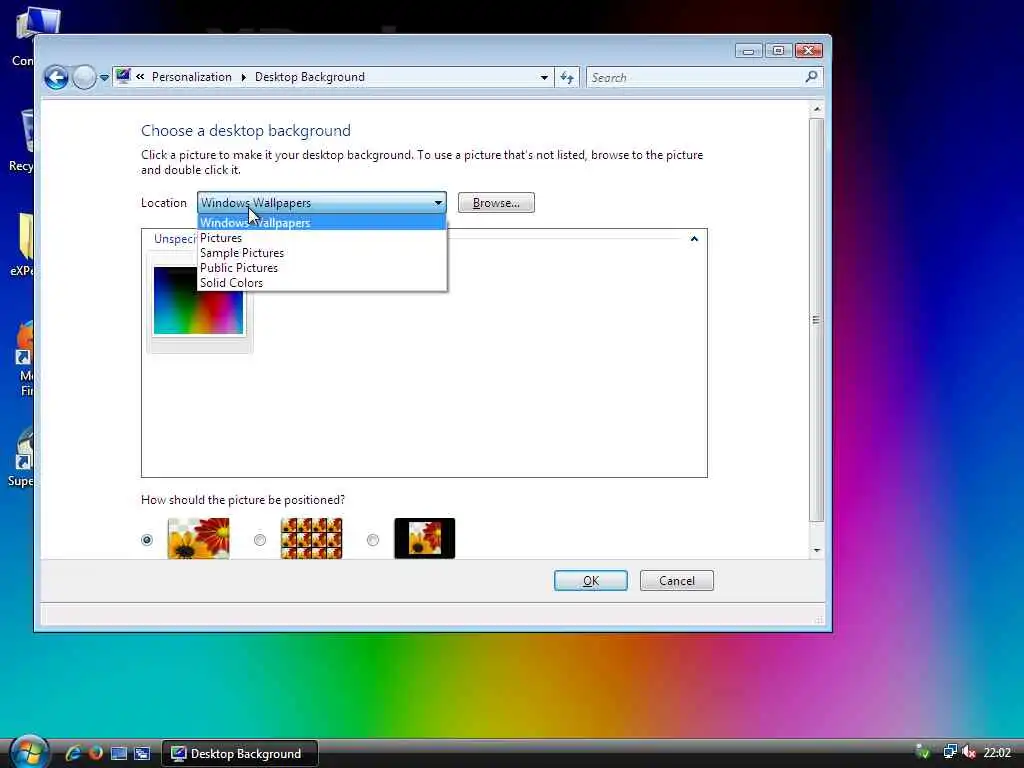
Task: Click the Back navigation arrow
Action: (56, 78)
